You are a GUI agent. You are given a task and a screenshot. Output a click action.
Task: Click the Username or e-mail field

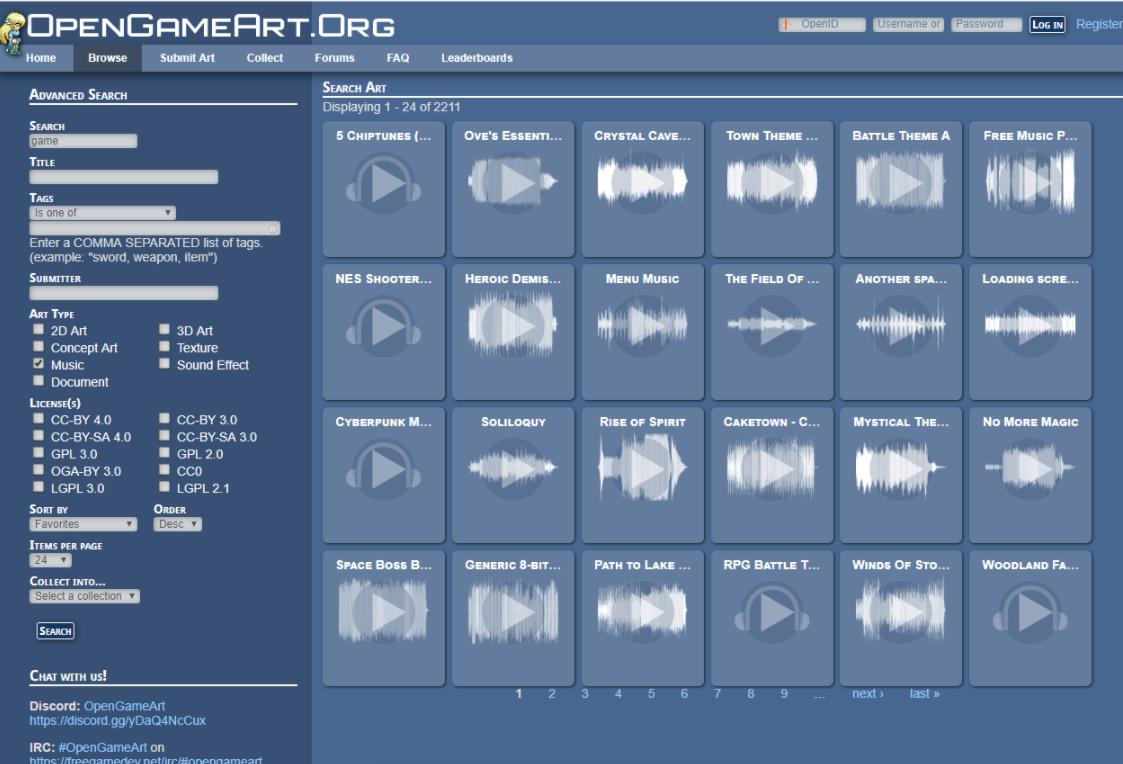click(908, 24)
